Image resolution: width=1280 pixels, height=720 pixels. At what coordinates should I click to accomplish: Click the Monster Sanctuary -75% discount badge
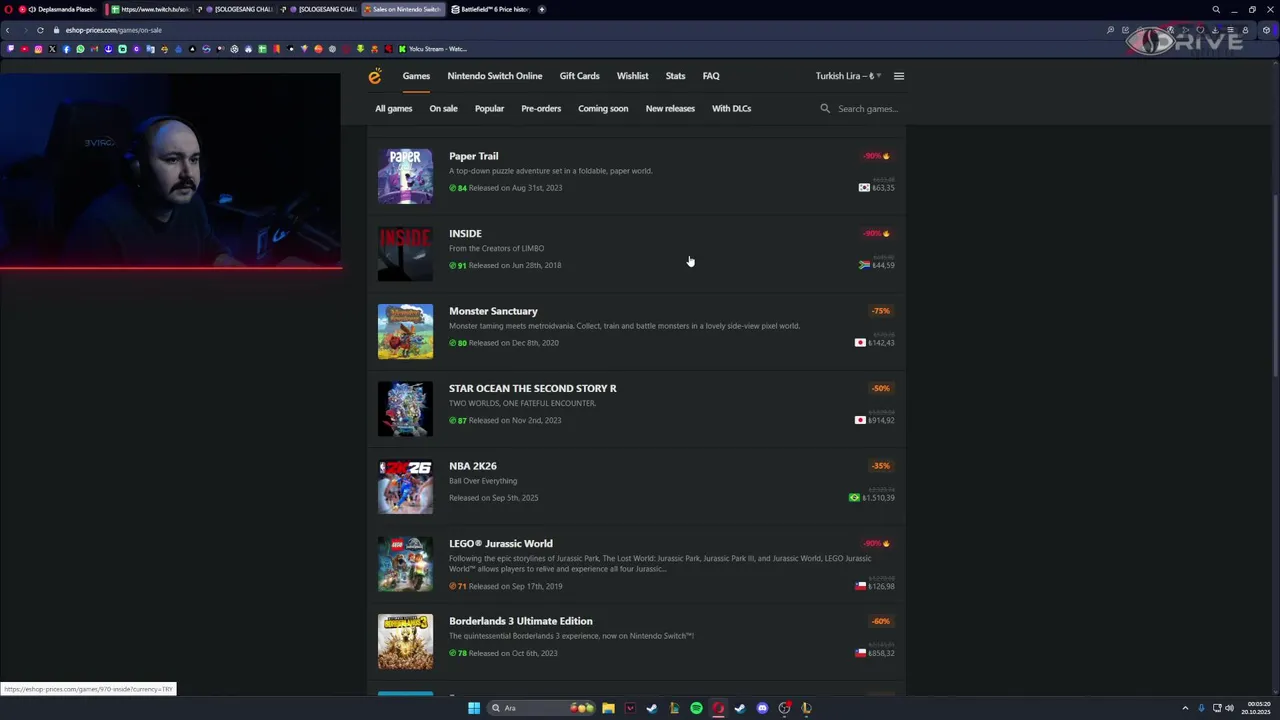(880, 311)
